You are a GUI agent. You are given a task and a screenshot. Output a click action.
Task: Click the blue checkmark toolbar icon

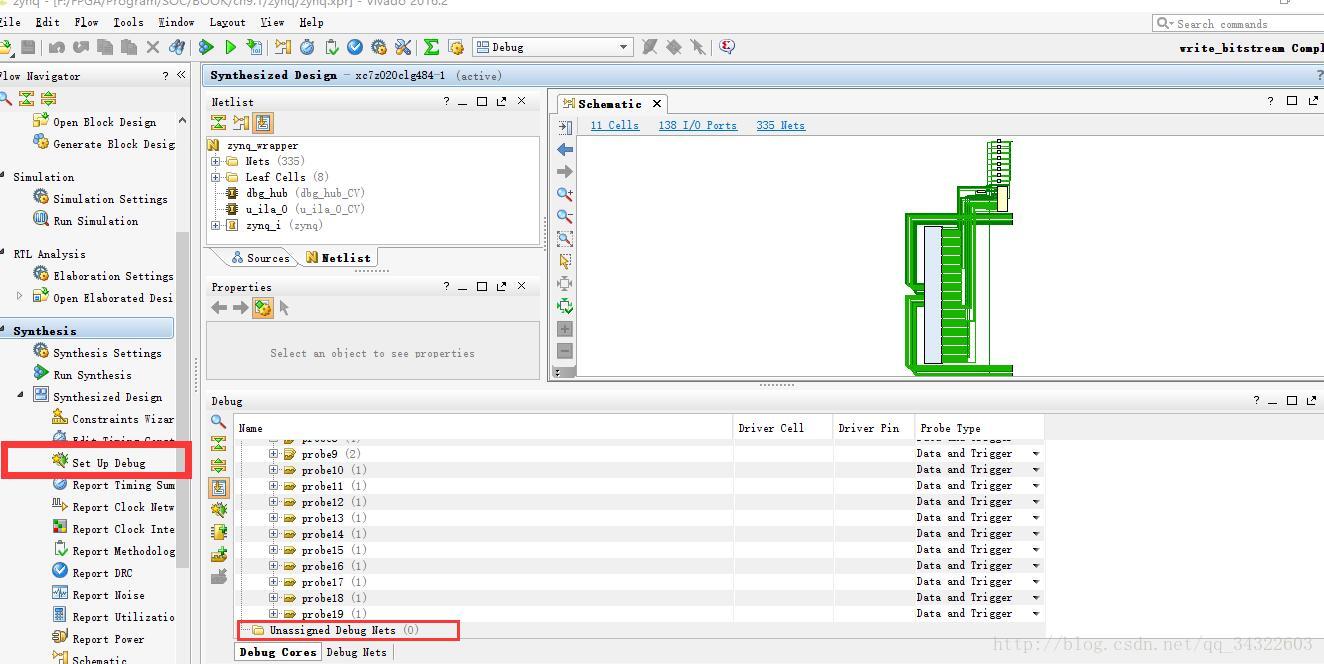pyautogui.click(x=355, y=47)
